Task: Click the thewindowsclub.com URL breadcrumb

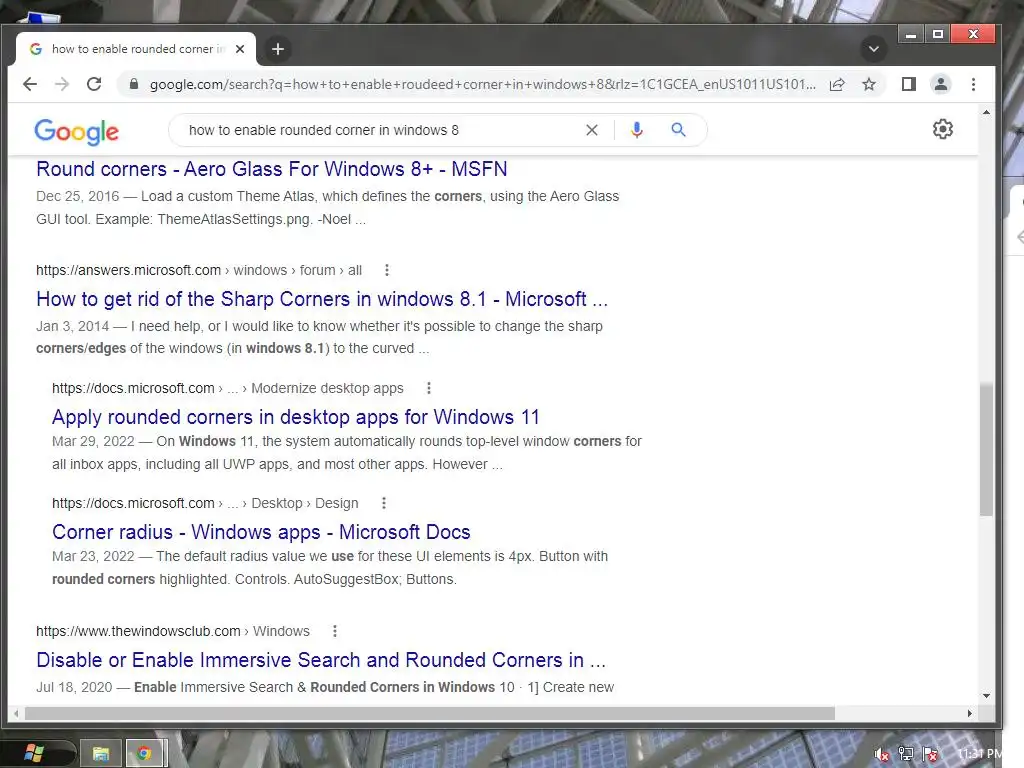Action: [x=172, y=632]
